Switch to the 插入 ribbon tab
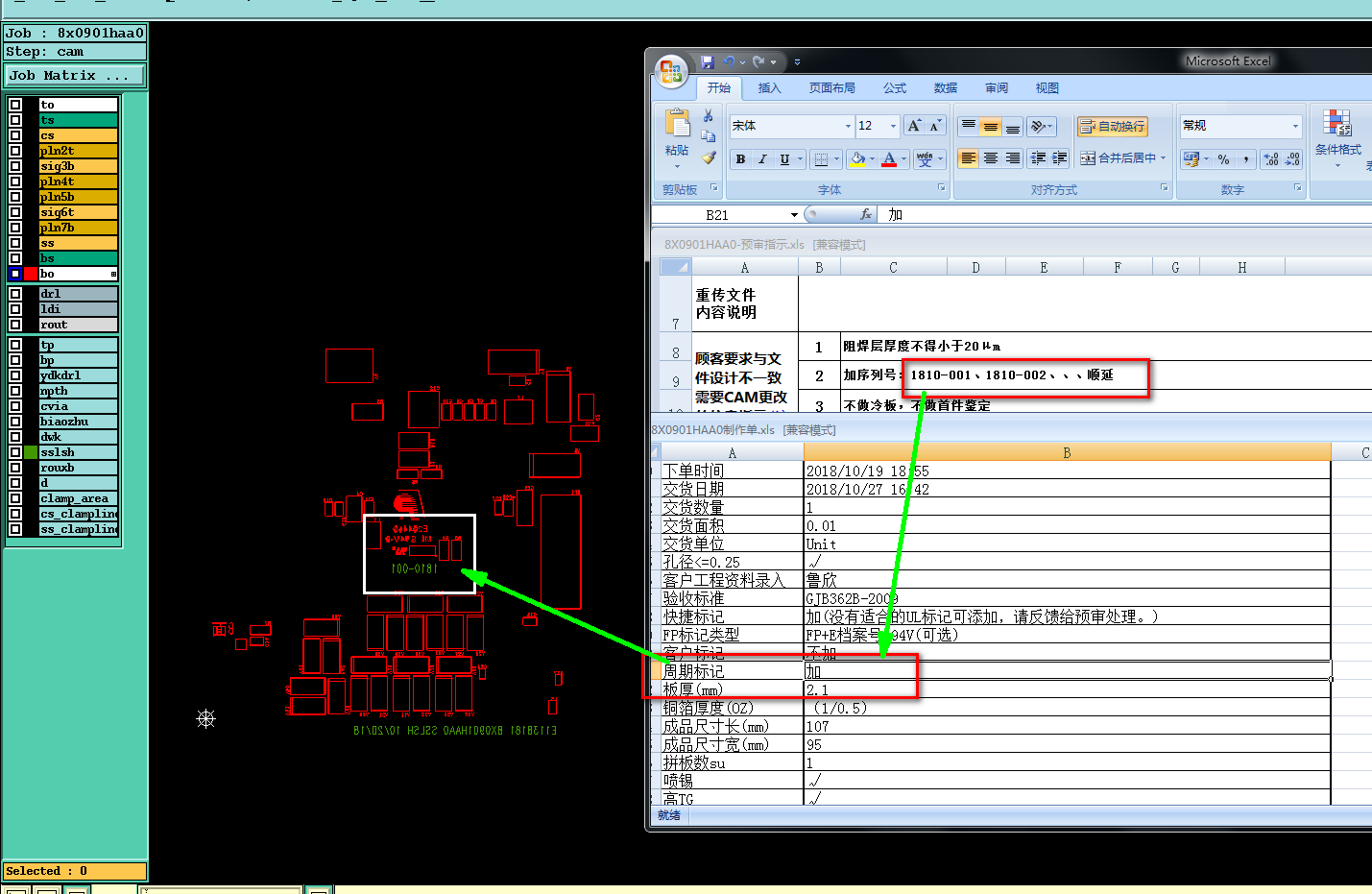The width and height of the screenshot is (1372, 894). point(770,87)
